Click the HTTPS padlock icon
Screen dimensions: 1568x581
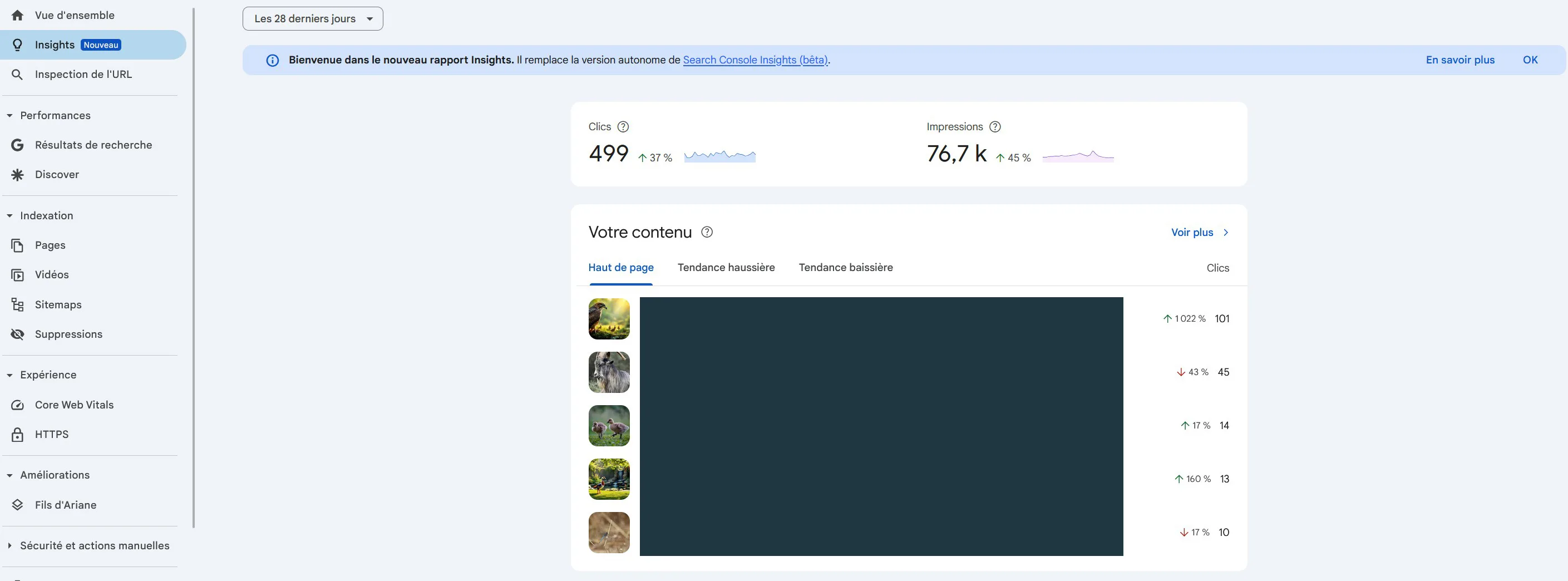coord(18,434)
